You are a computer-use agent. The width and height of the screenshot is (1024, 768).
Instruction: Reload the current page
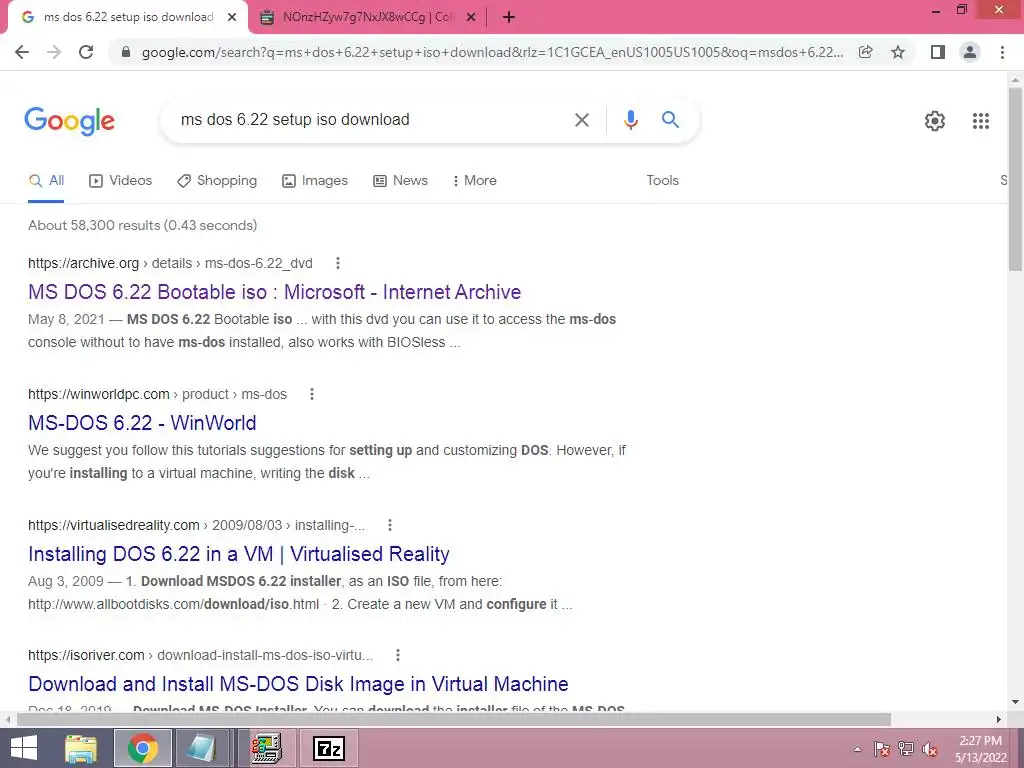click(86, 52)
